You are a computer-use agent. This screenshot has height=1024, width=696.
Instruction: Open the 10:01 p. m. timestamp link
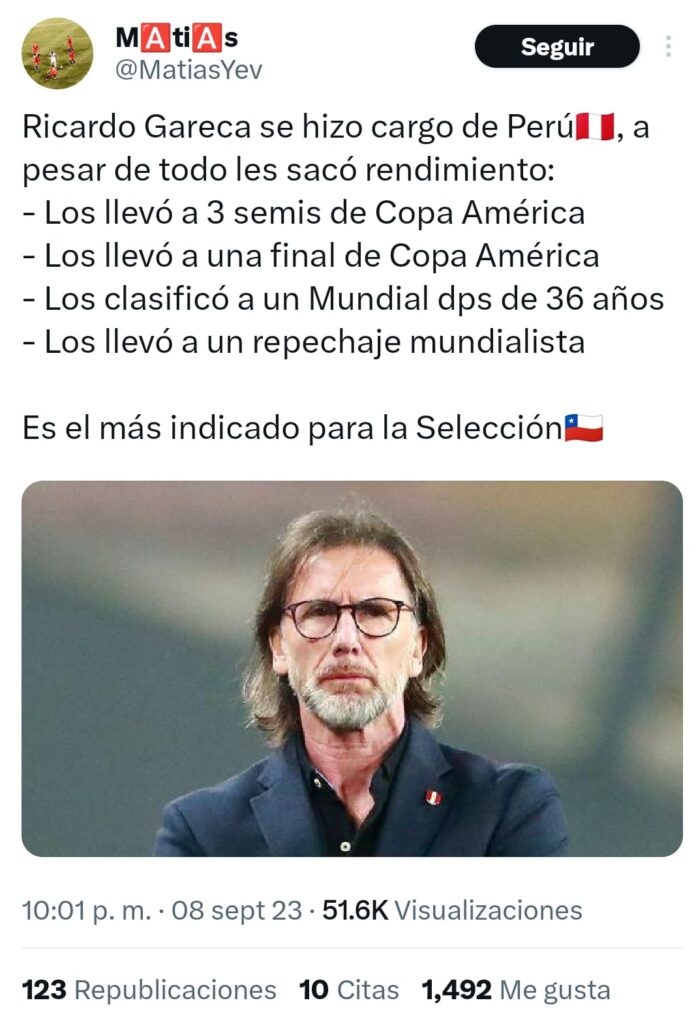[x=86, y=910]
